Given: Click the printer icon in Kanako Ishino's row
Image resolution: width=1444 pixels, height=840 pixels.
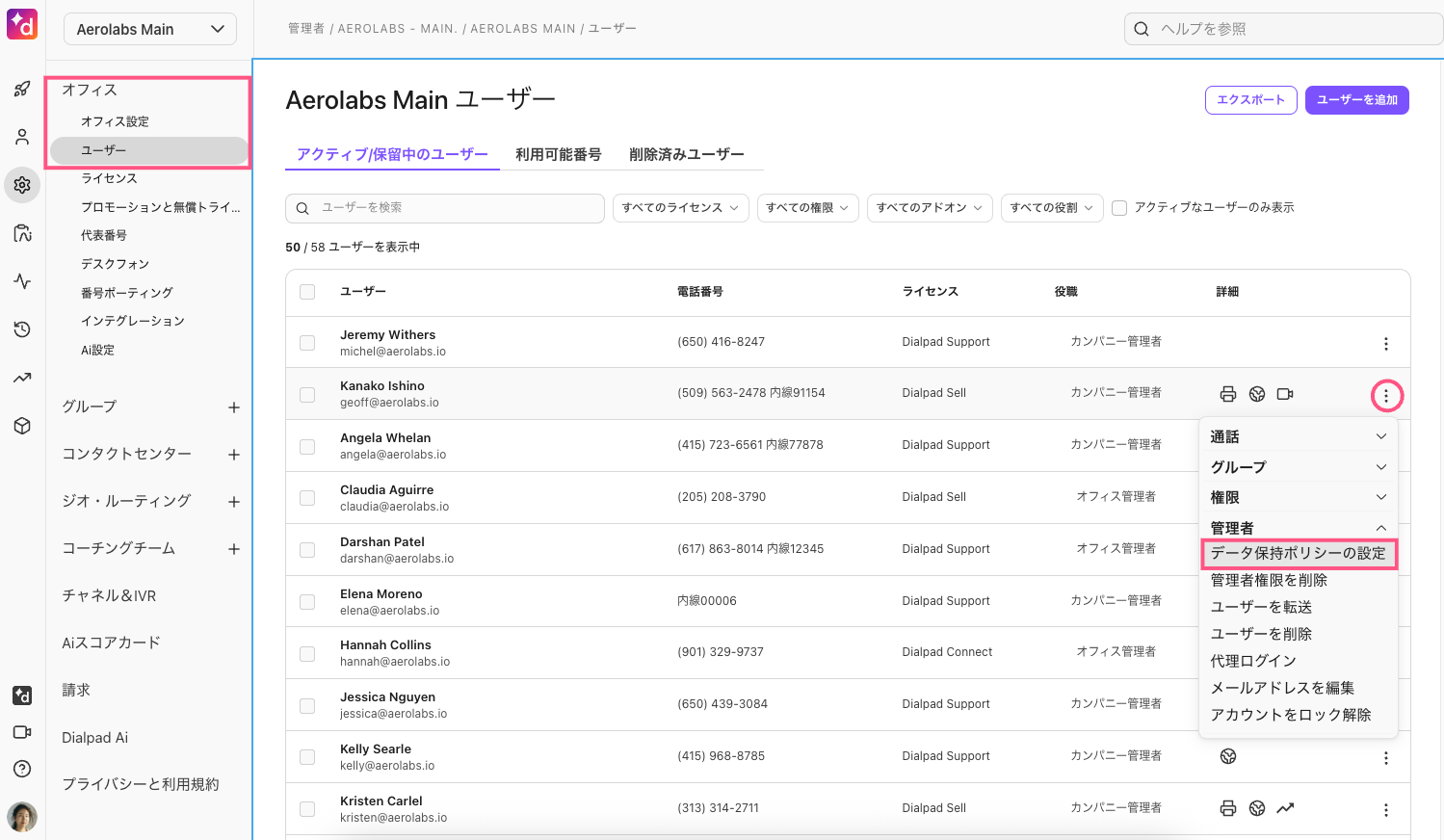Looking at the screenshot, I should (x=1228, y=394).
